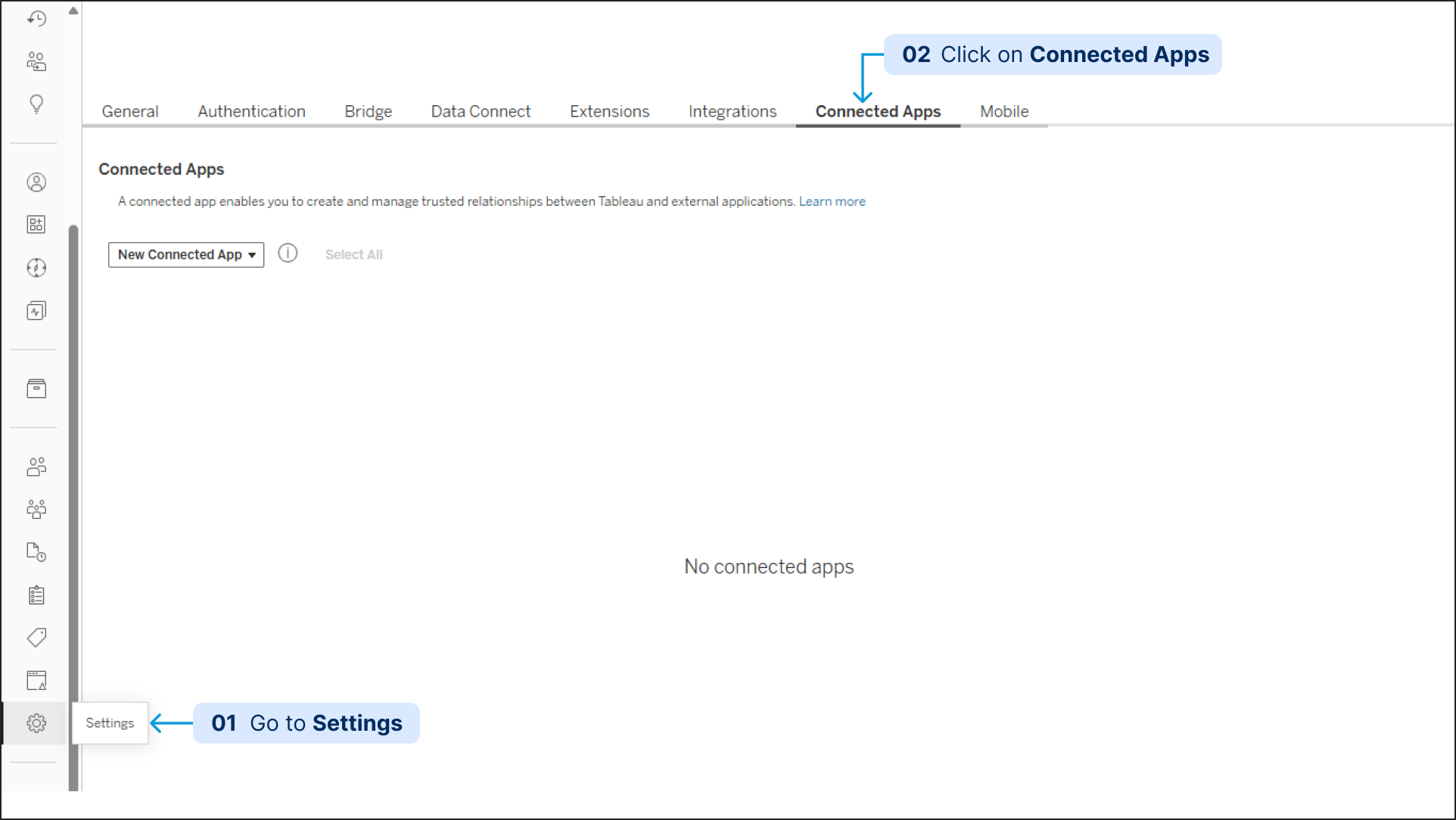Open External Assets box icon
The height and width of the screenshot is (820, 1456).
coord(36,389)
